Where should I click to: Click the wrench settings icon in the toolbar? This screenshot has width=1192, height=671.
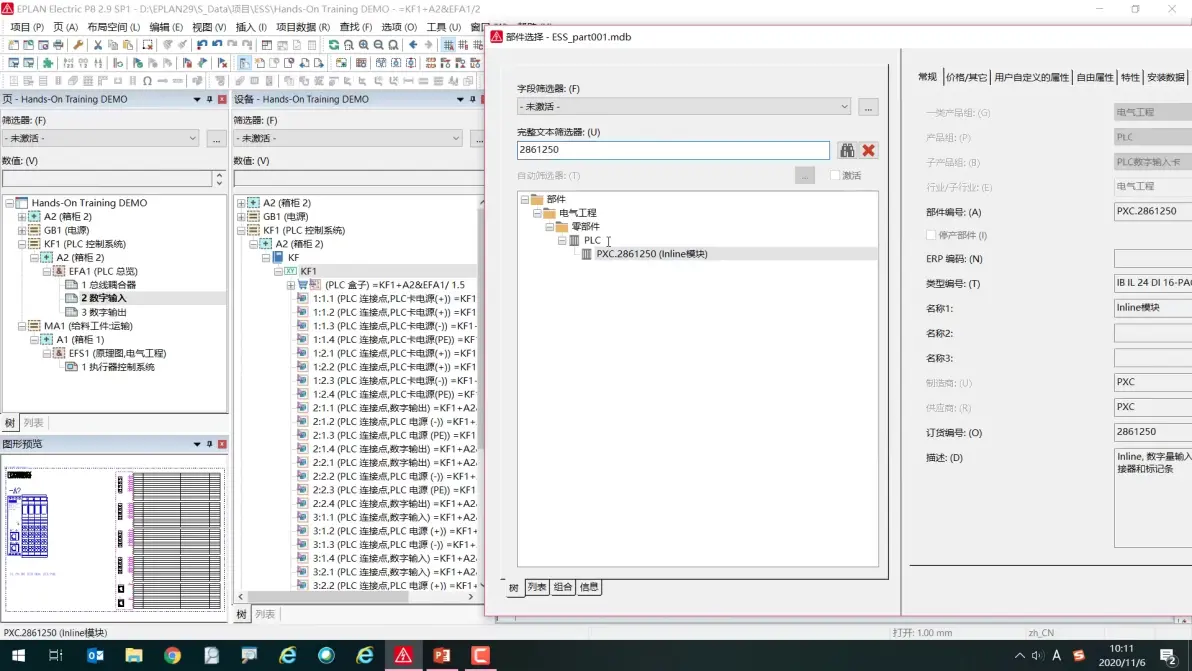point(78,45)
